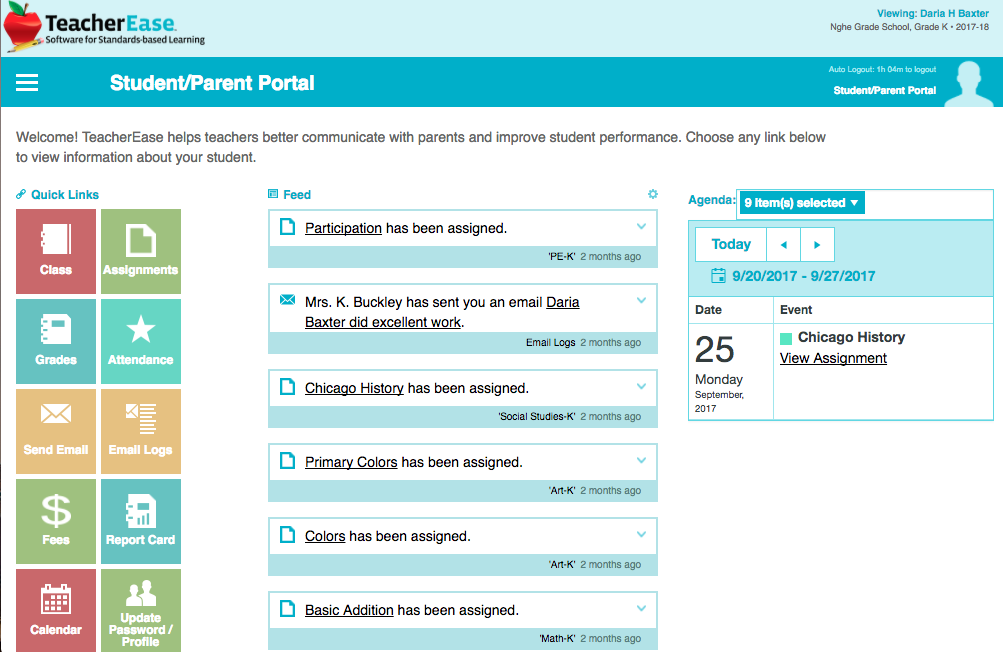
Task: Expand the agenda items selected dropdown
Action: (802, 203)
